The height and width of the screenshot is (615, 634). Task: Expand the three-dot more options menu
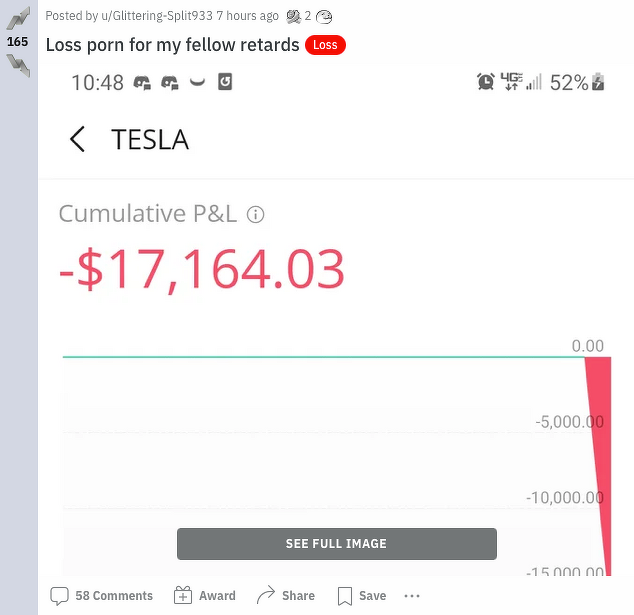[412, 596]
